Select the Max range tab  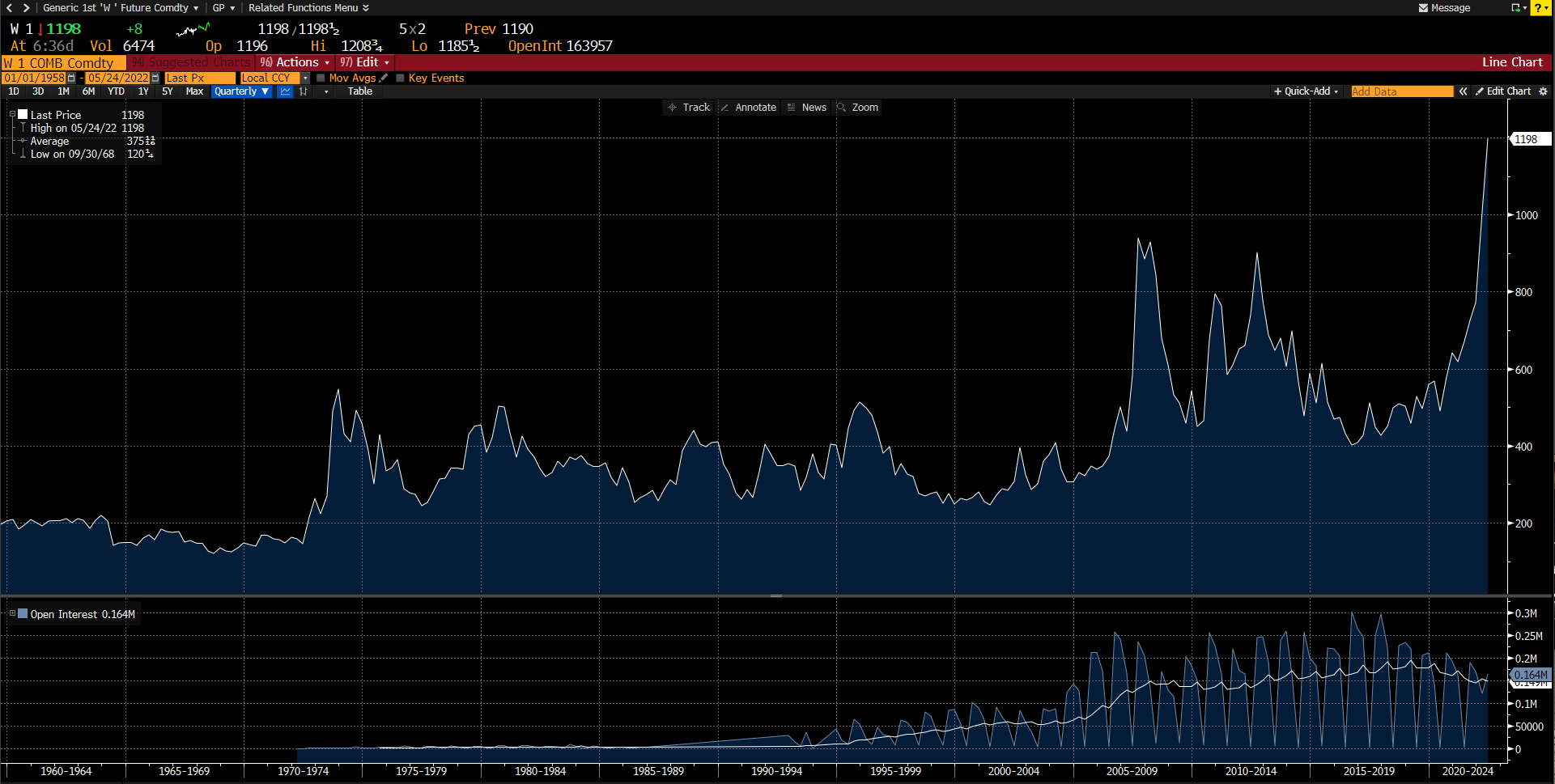[x=194, y=91]
